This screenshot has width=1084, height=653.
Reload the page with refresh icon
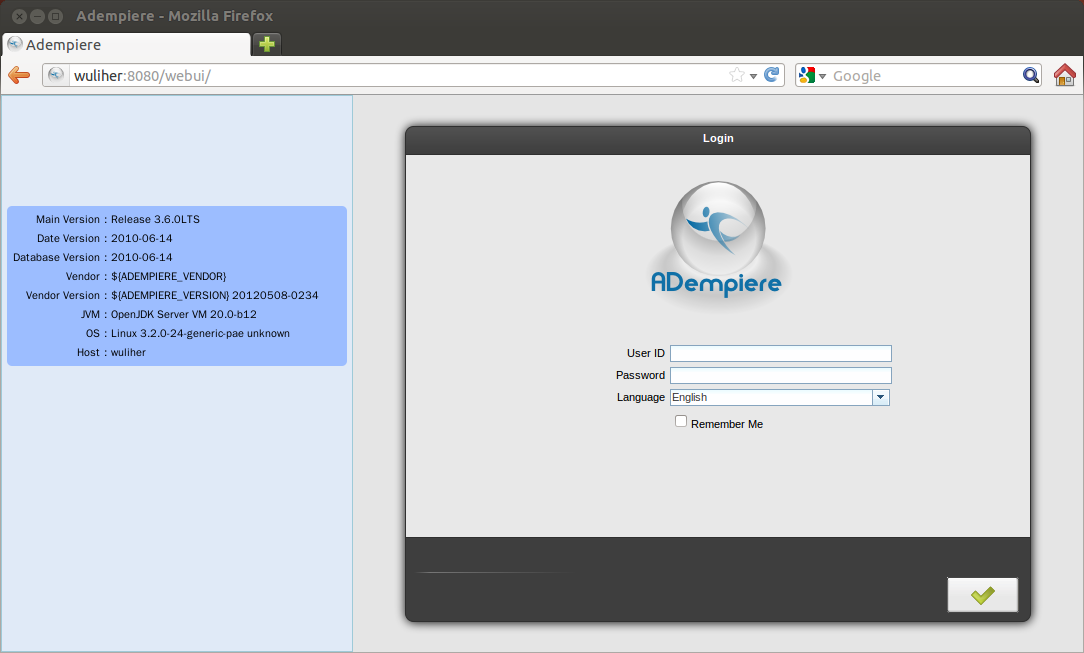[x=772, y=75]
